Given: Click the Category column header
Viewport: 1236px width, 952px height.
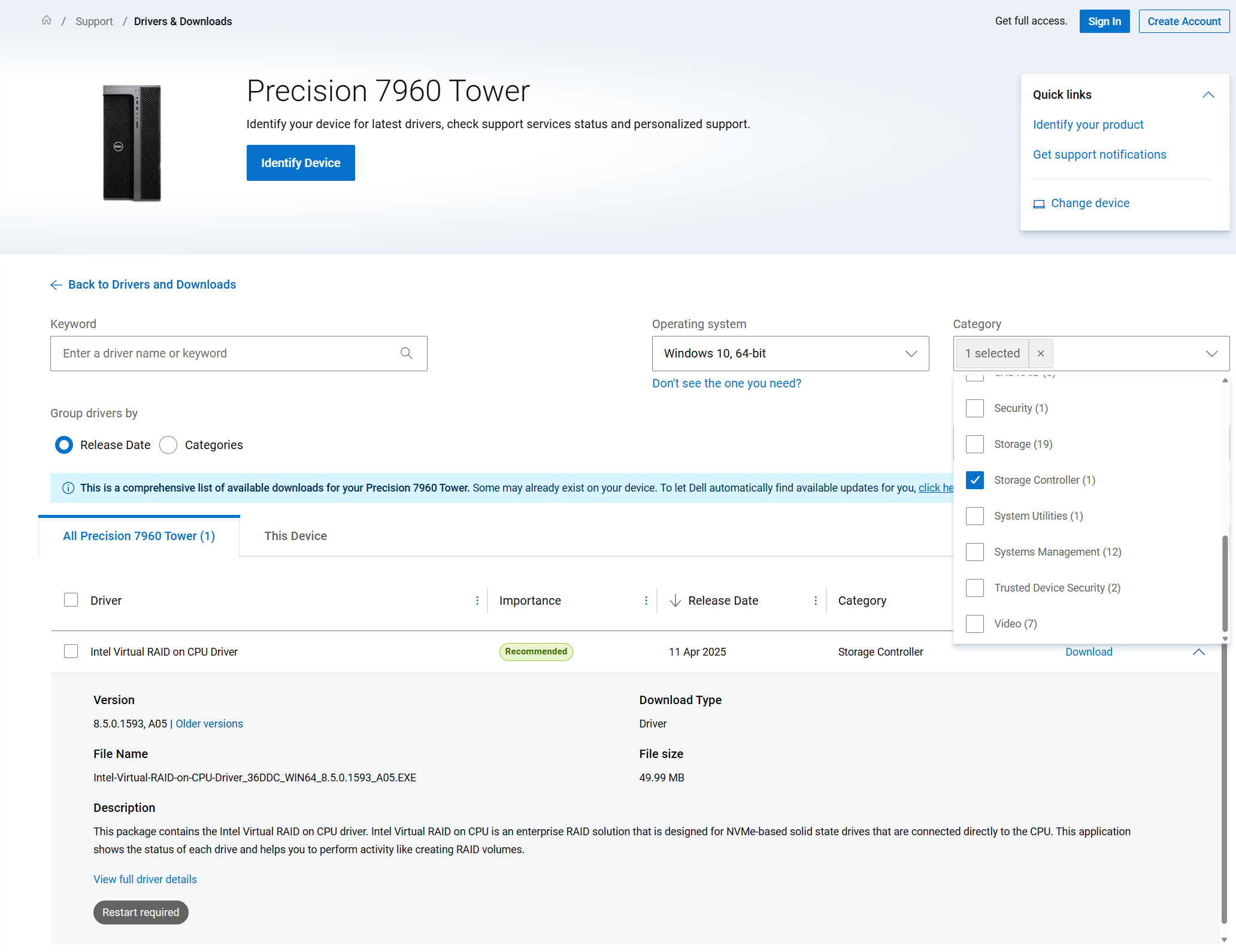Looking at the screenshot, I should pyautogui.click(x=862, y=601).
